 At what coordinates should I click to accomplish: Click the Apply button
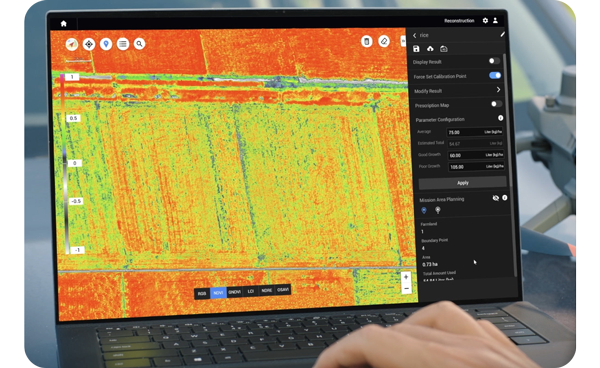coord(463,183)
